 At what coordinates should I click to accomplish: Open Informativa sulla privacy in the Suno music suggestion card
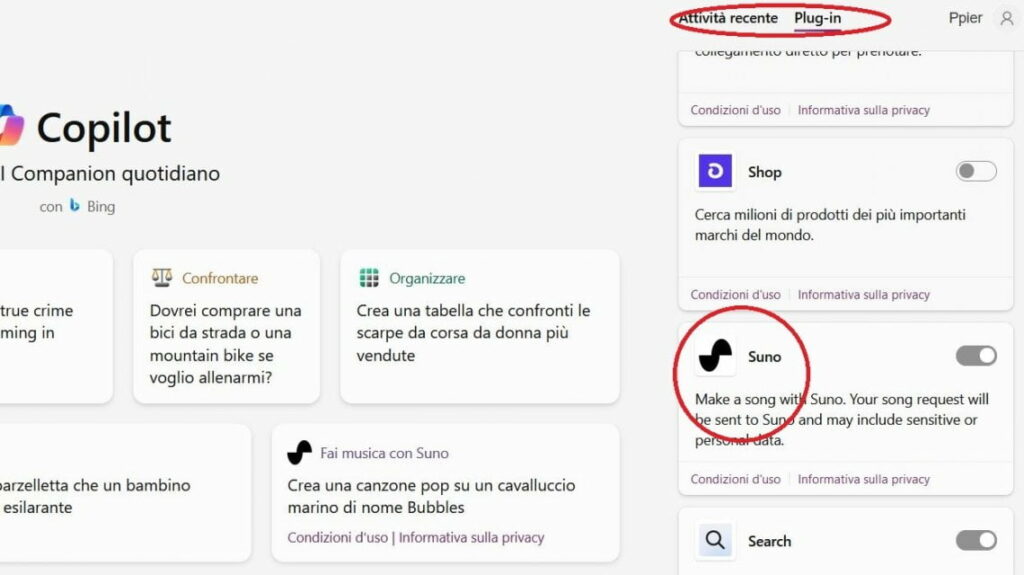[471, 537]
